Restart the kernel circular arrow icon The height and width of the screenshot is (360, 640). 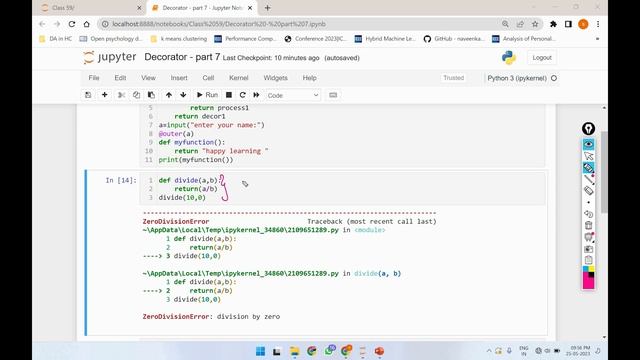[242, 95]
